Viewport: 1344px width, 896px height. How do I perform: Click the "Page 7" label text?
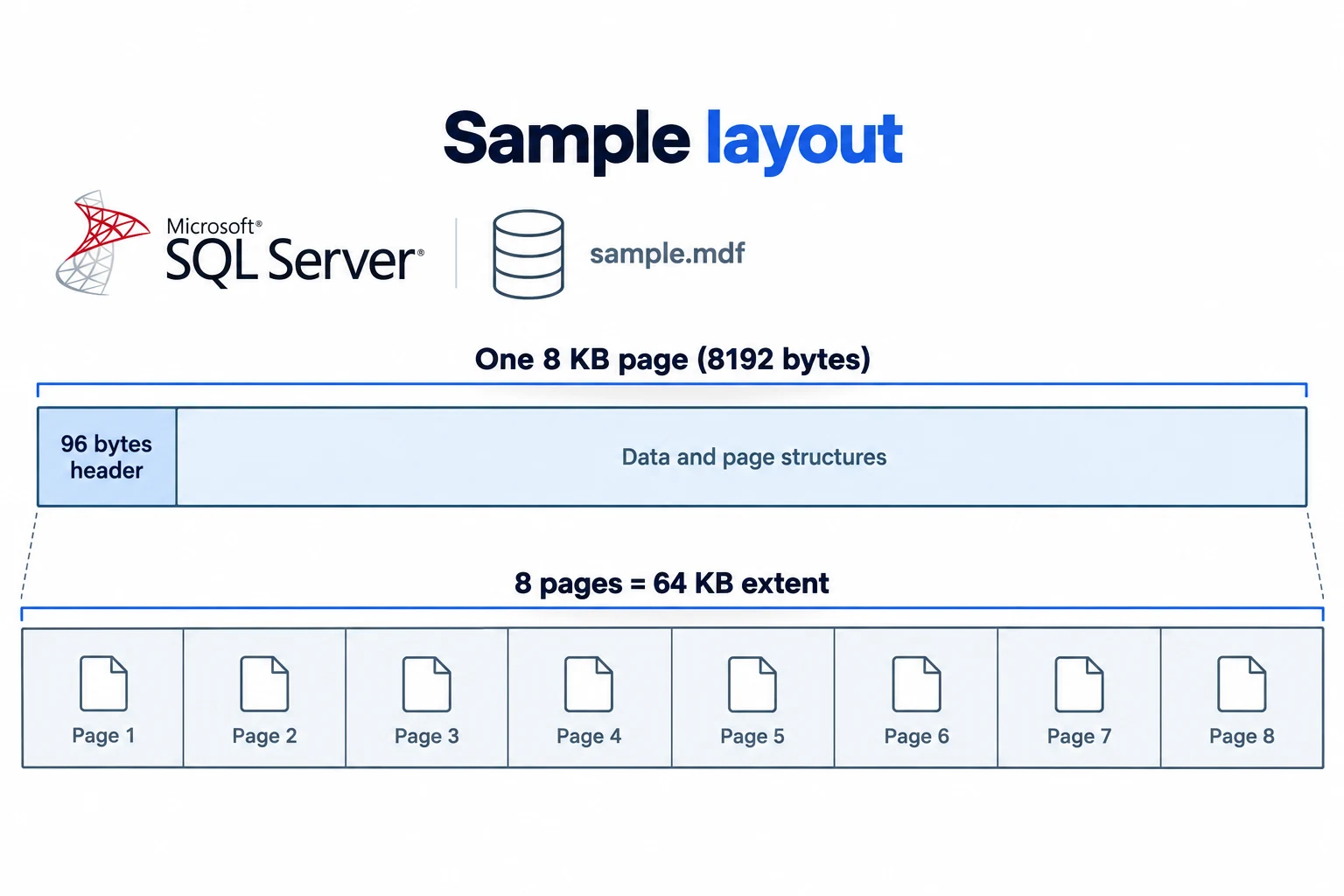1079,737
